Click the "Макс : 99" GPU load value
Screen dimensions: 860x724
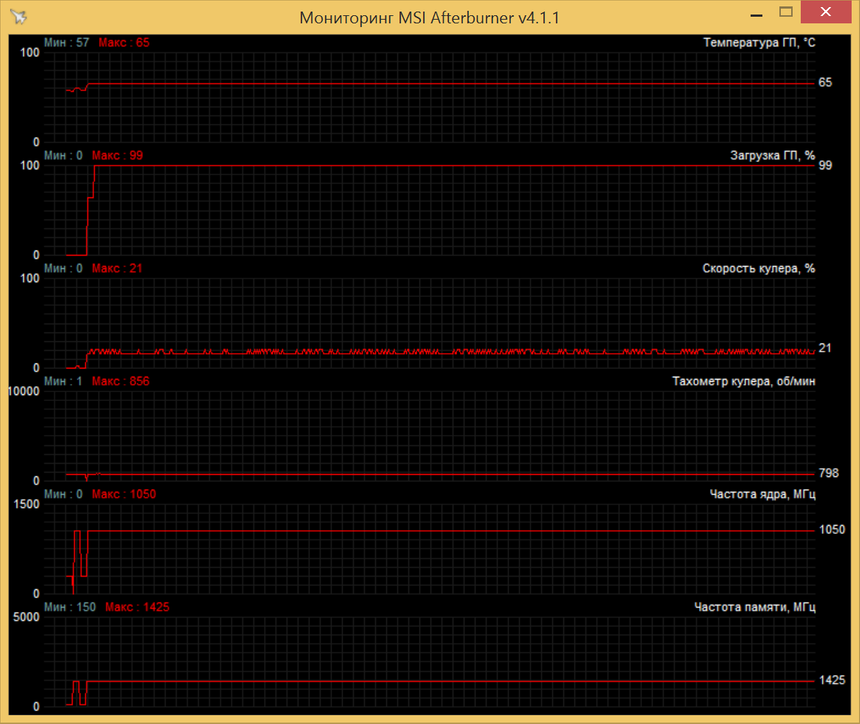pyautogui.click(x=115, y=155)
